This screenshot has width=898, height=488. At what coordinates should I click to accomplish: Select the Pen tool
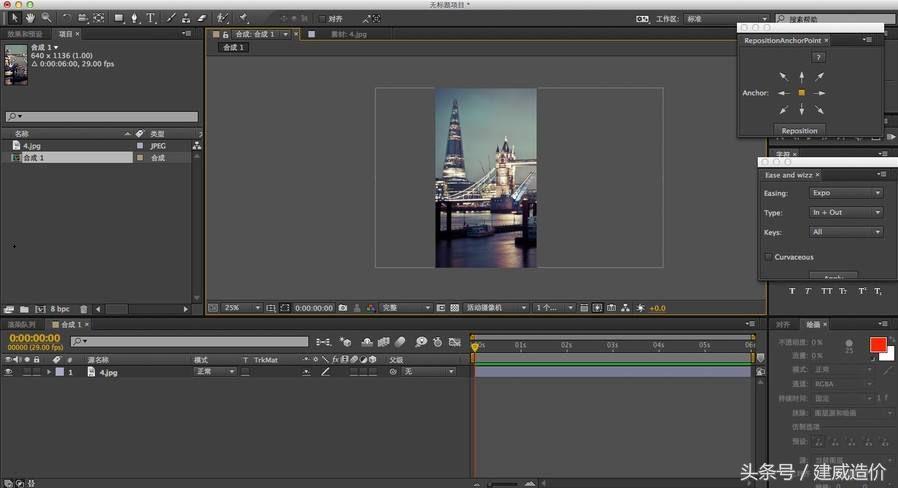point(135,18)
